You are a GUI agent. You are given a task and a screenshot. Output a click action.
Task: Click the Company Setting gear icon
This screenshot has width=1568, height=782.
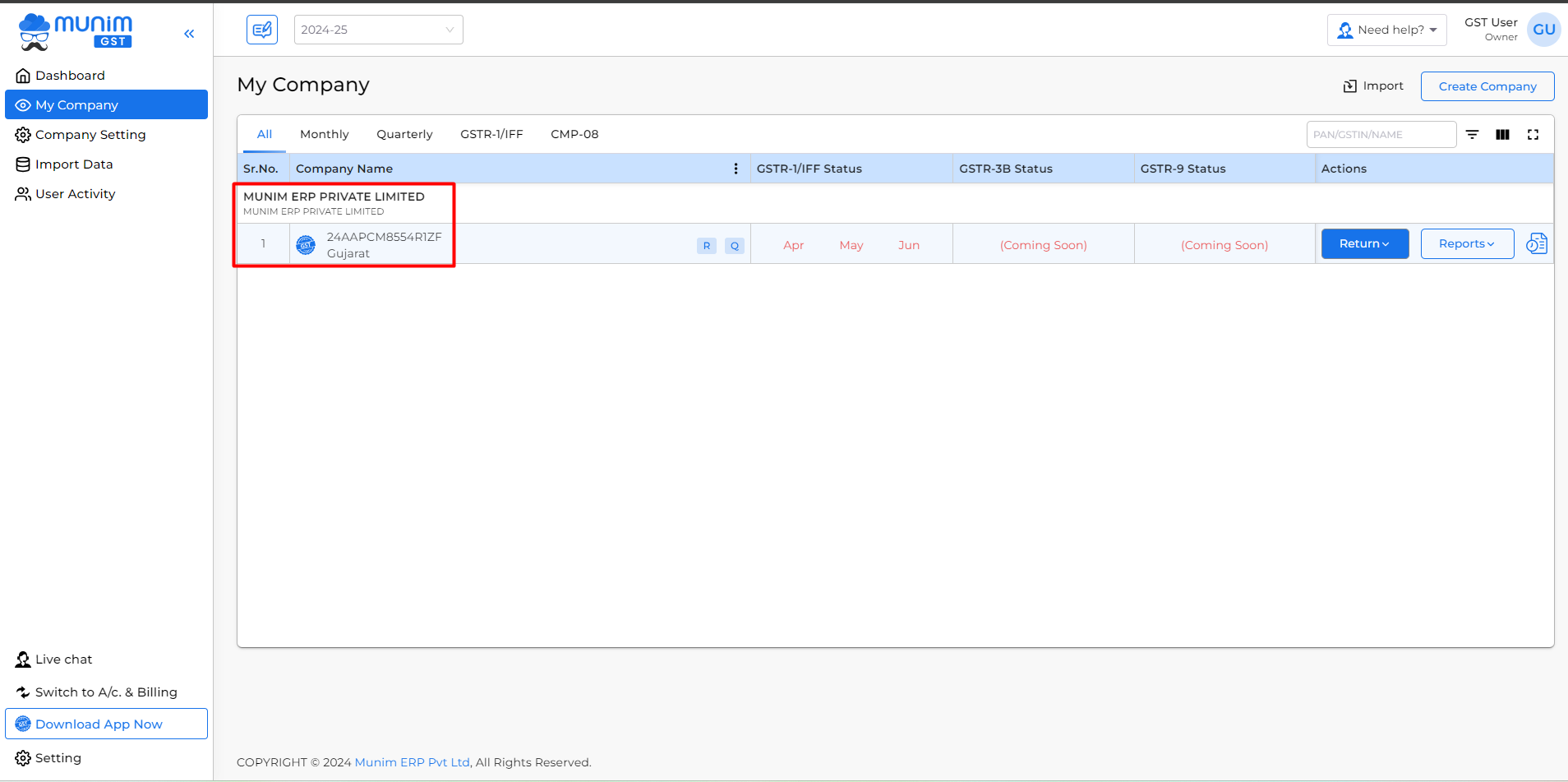click(x=23, y=135)
